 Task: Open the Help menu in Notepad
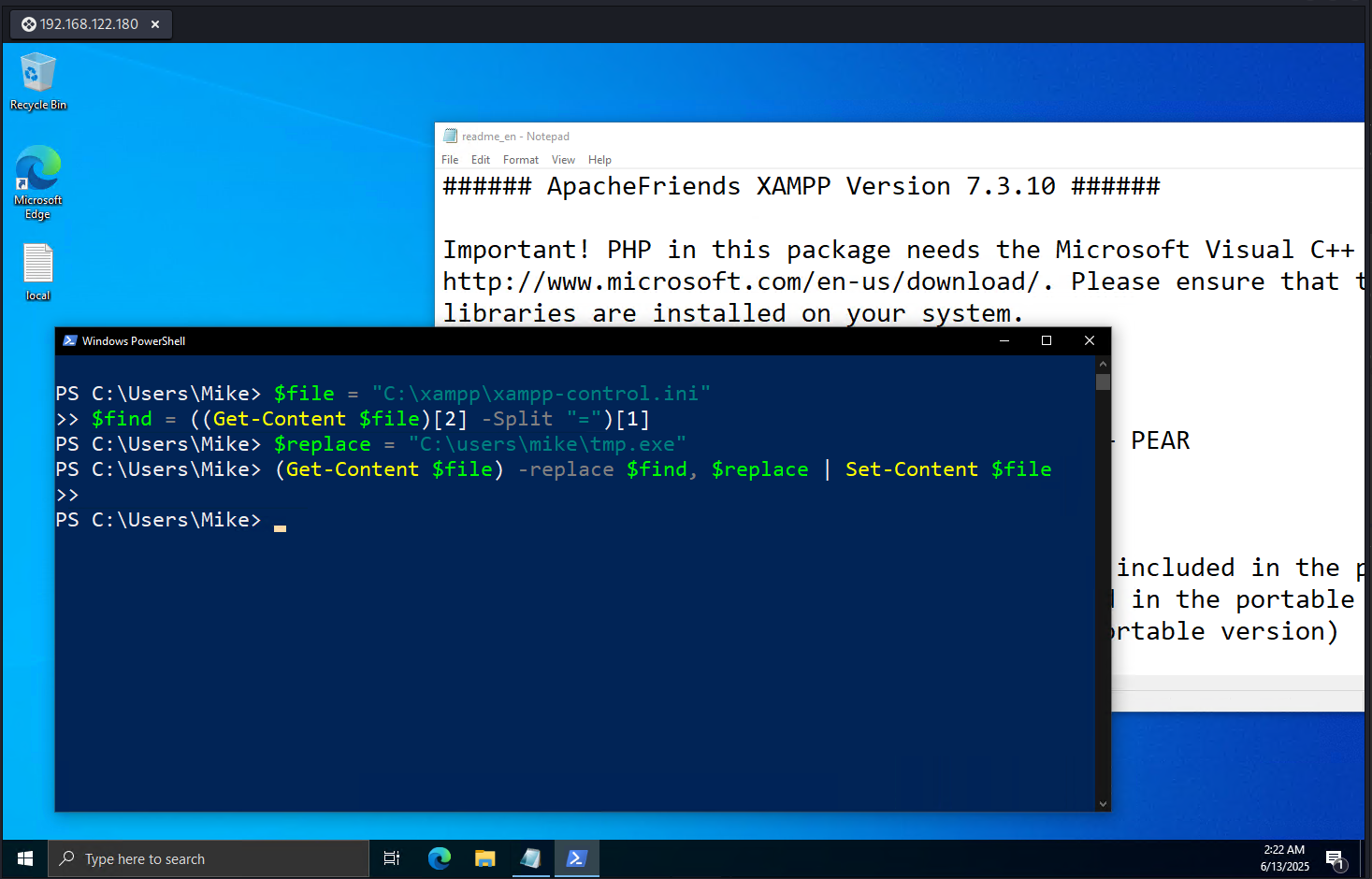point(599,160)
